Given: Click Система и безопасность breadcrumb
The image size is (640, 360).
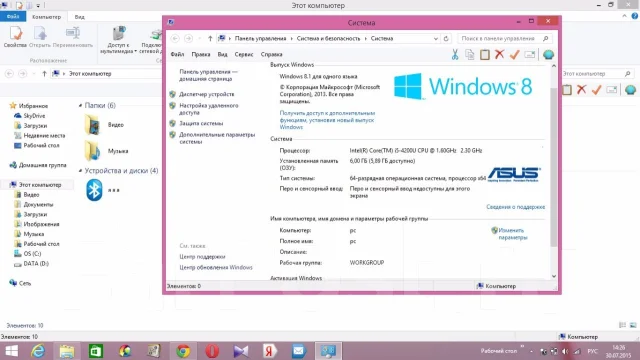Looking at the screenshot, I should click(328, 38).
